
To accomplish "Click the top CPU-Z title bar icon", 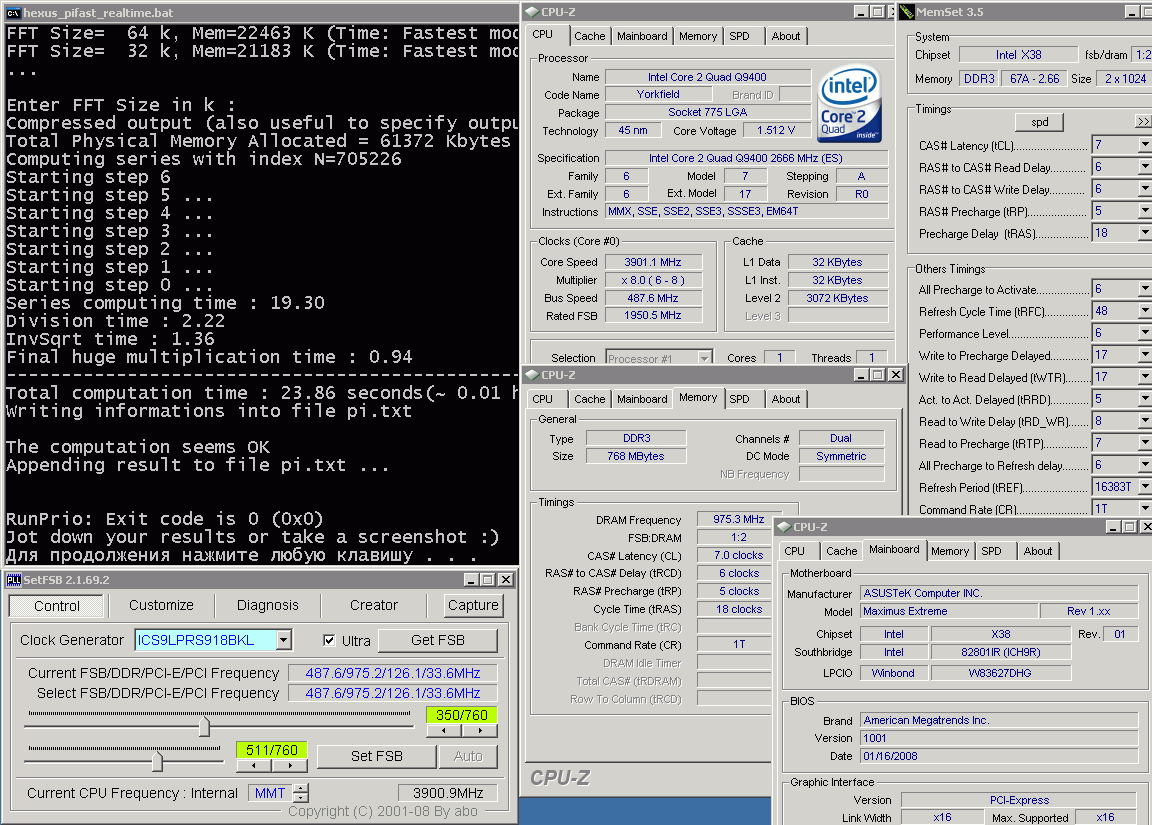I will point(532,12).
